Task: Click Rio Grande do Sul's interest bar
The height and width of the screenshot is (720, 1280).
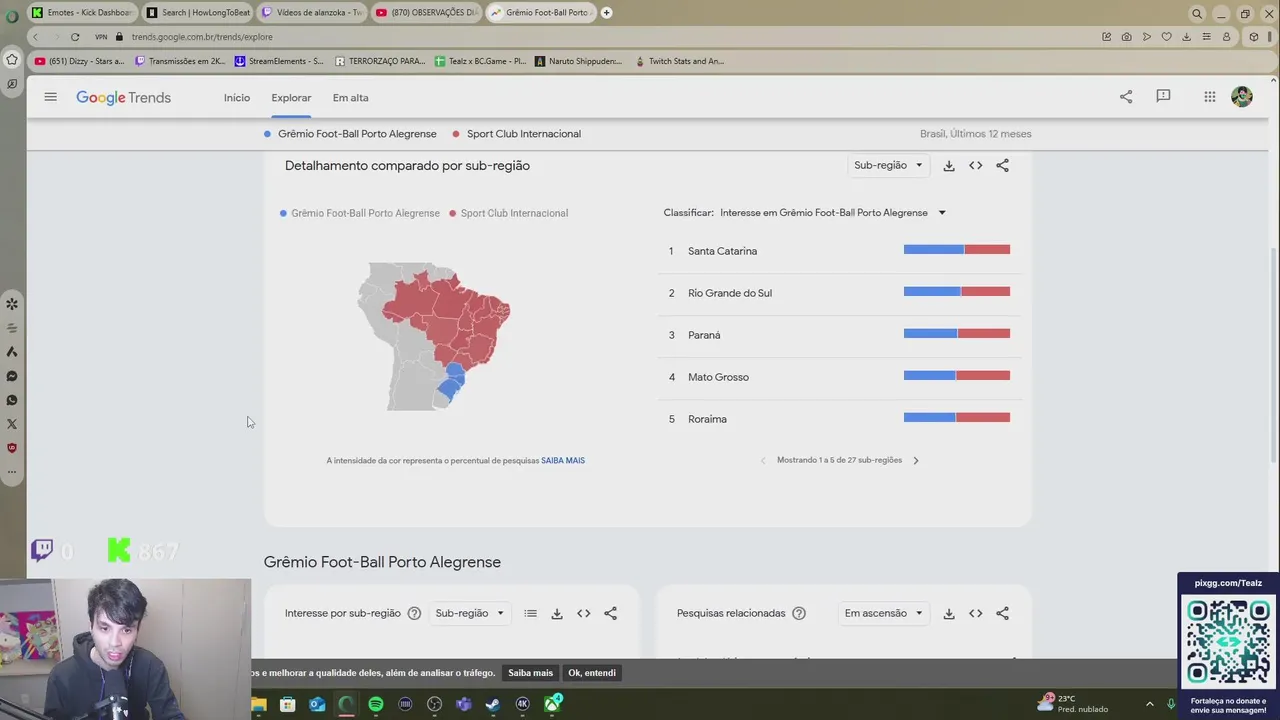Action: tap(957, 292)
